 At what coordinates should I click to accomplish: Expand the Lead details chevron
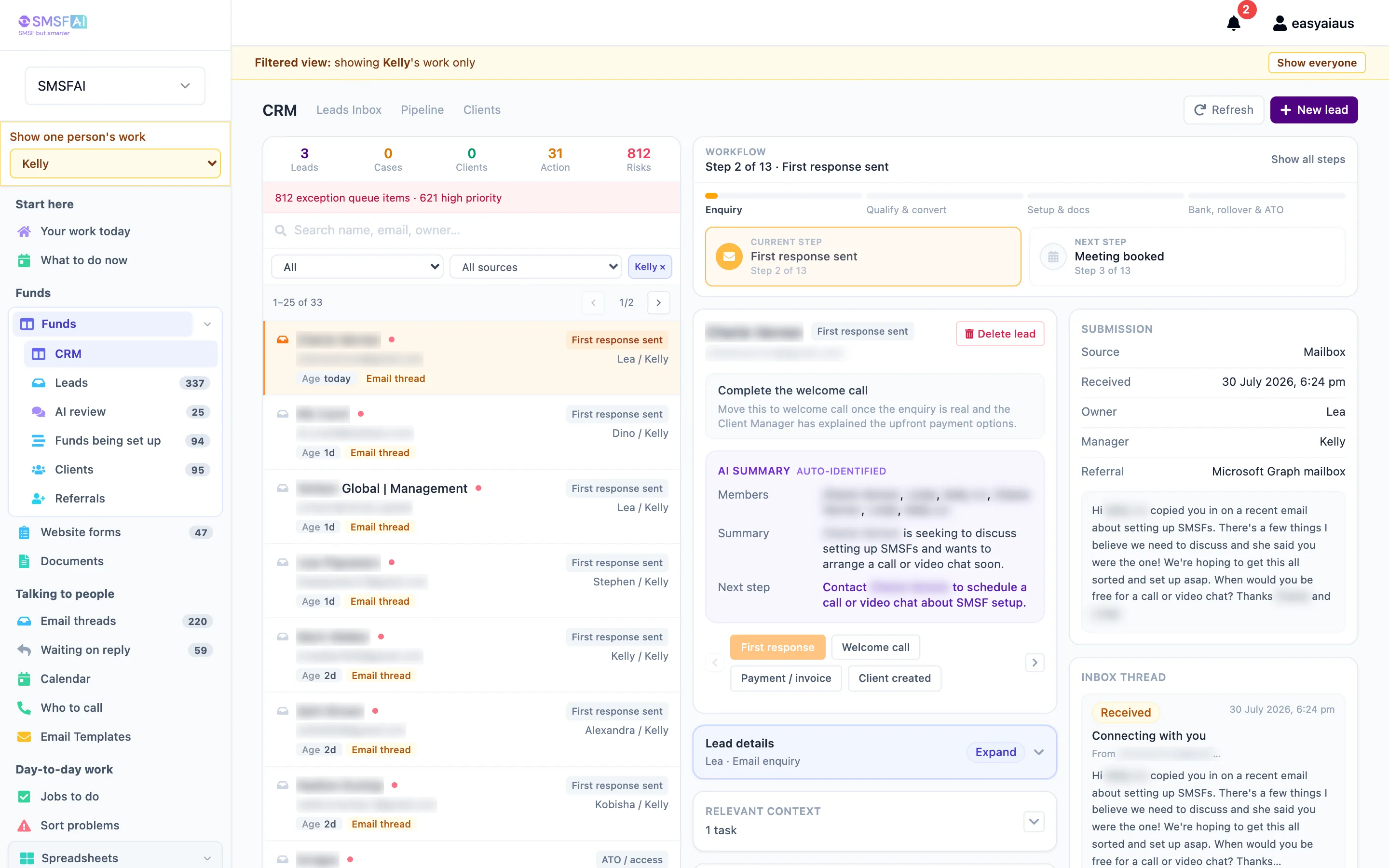1038,752
